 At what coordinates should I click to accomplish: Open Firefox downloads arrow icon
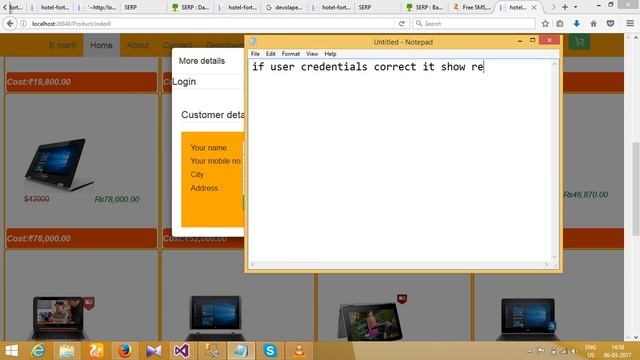pyautogui.click(x=577, y=24)
